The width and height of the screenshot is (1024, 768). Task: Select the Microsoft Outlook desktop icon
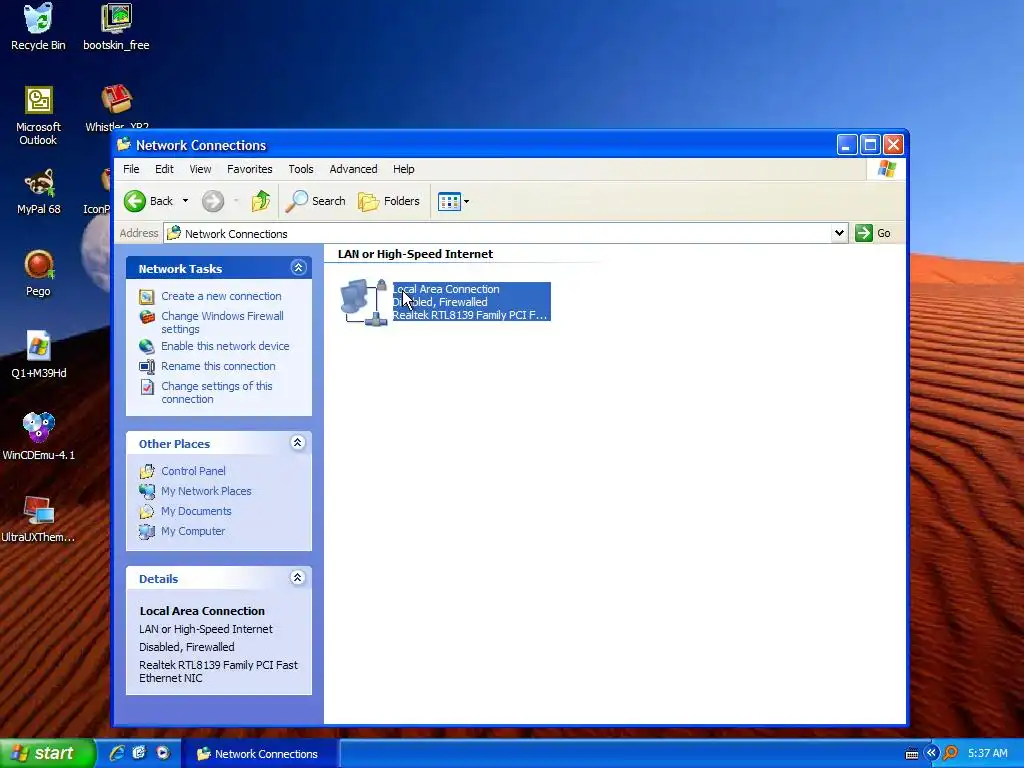click(38, 116)
